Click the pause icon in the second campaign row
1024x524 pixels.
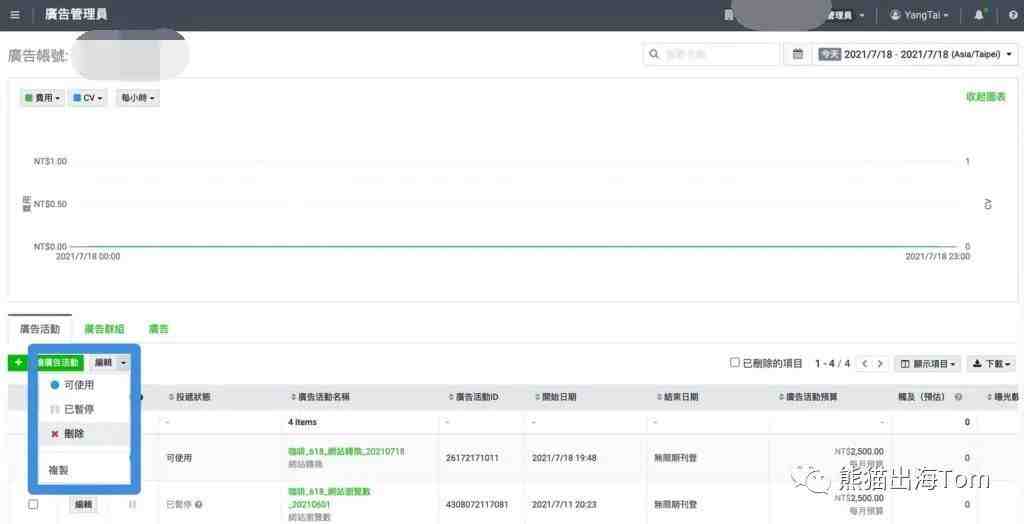click(133, 504)
